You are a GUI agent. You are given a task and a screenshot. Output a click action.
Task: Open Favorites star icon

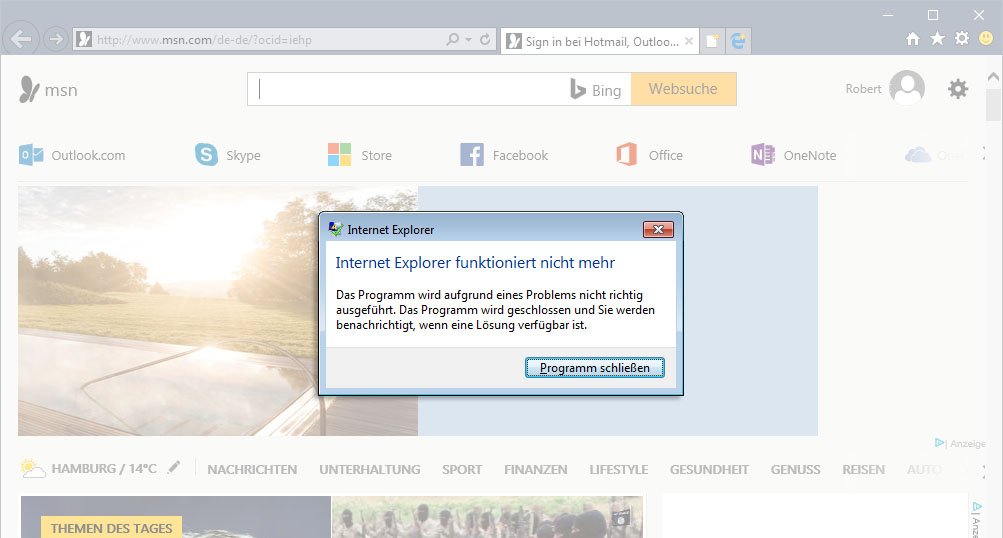point(937,39)
